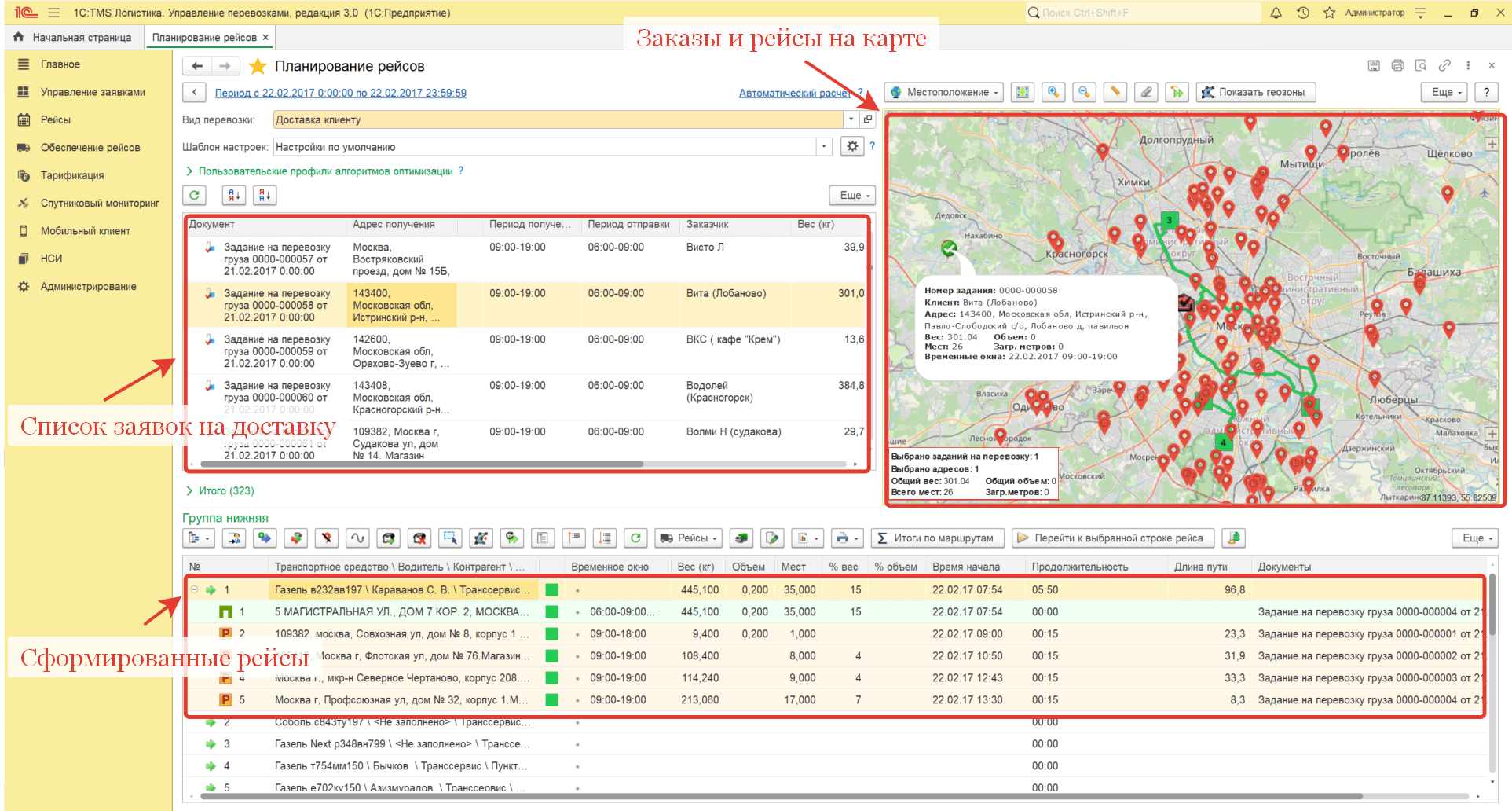Open the Рейсы dropdown in lower toolbar
Screen dimensions: 1512x811
click(x=689, y=538)
